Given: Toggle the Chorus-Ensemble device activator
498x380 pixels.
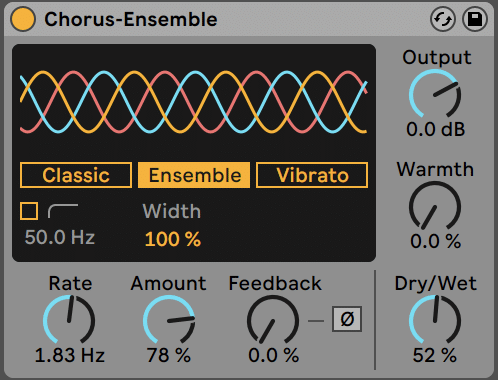Looking at the screenshot, I should (x=23, y=19).
